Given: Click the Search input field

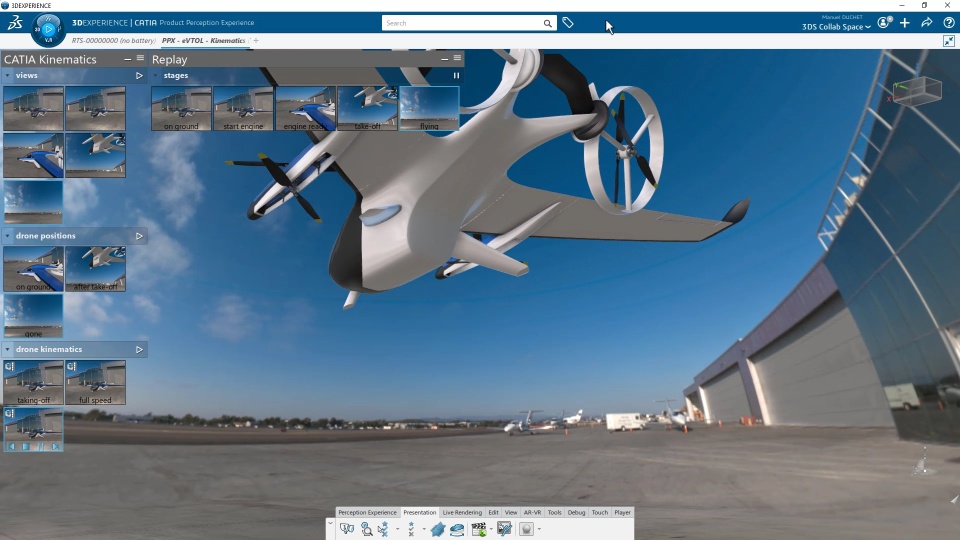Looking at the screenshot, I should 462,23.
